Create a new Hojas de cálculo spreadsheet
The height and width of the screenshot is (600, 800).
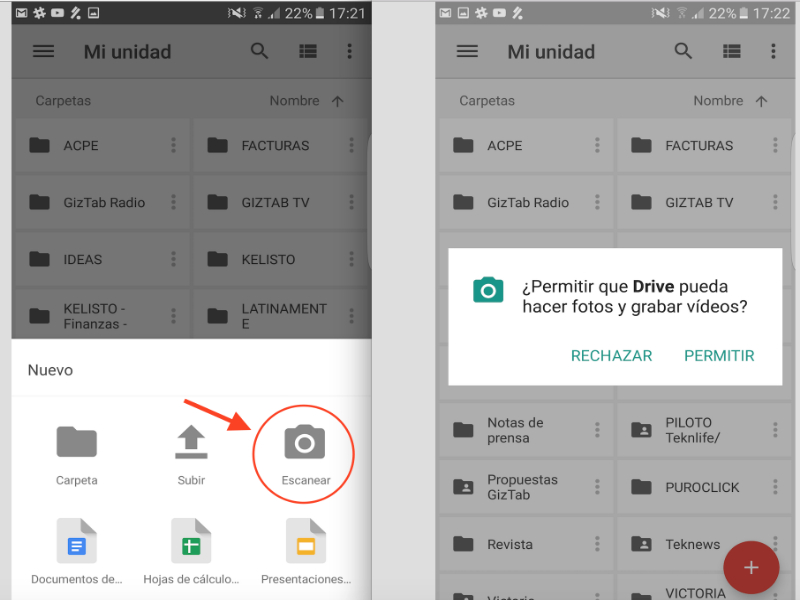(190, 543)
